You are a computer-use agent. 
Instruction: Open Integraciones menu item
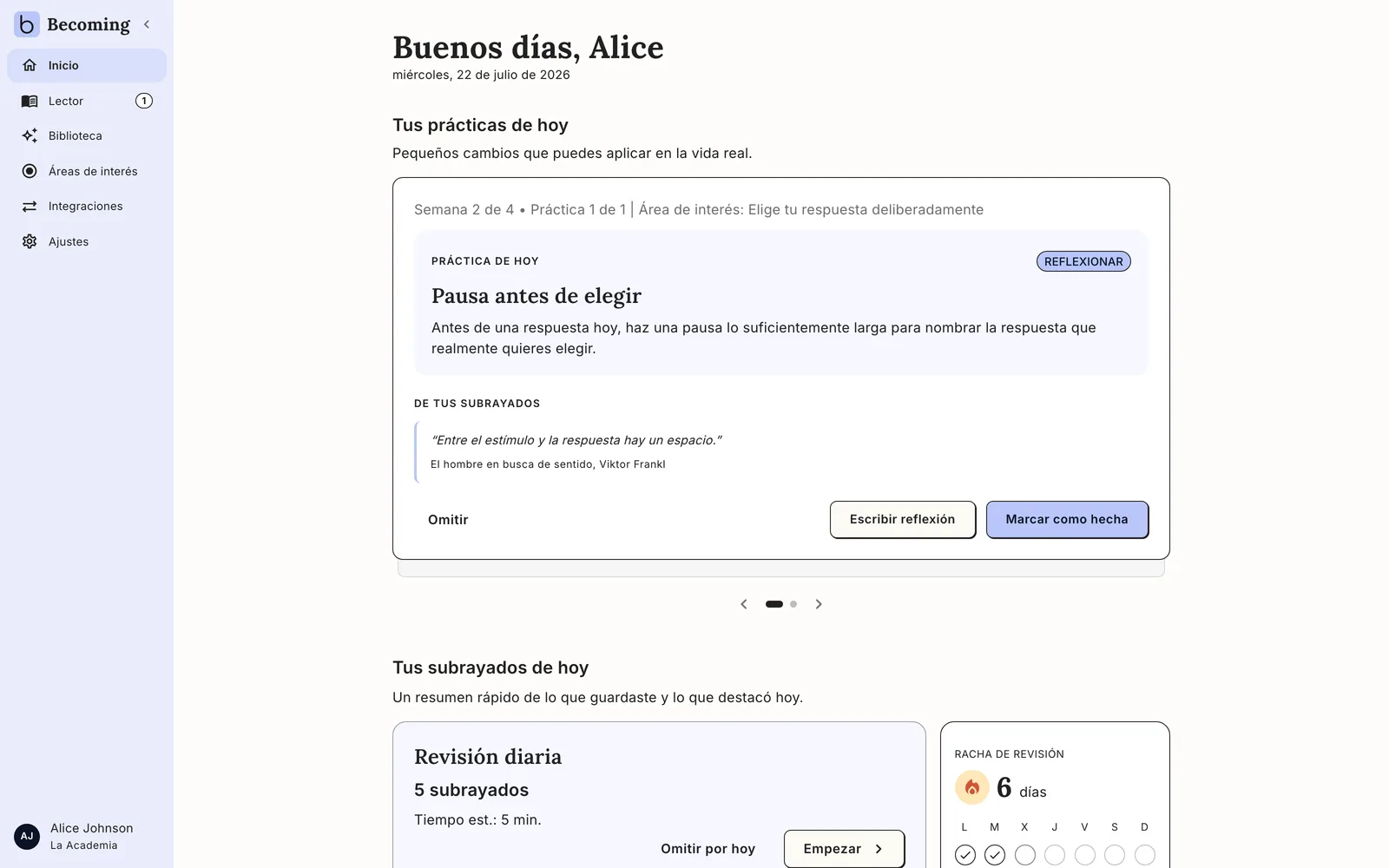tap(87, 206)
